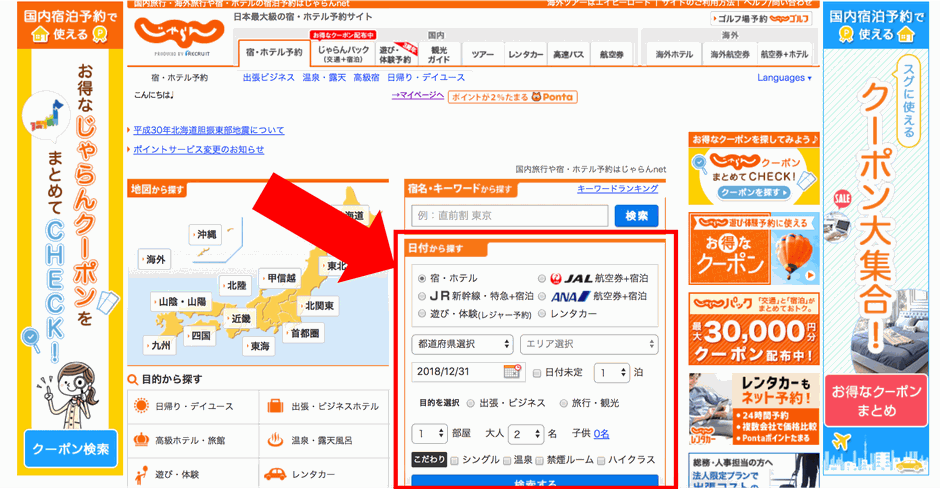Select ANA 航空券+宿泊 radio option
This screenshot has height=489, width=940.
[542, 296]
